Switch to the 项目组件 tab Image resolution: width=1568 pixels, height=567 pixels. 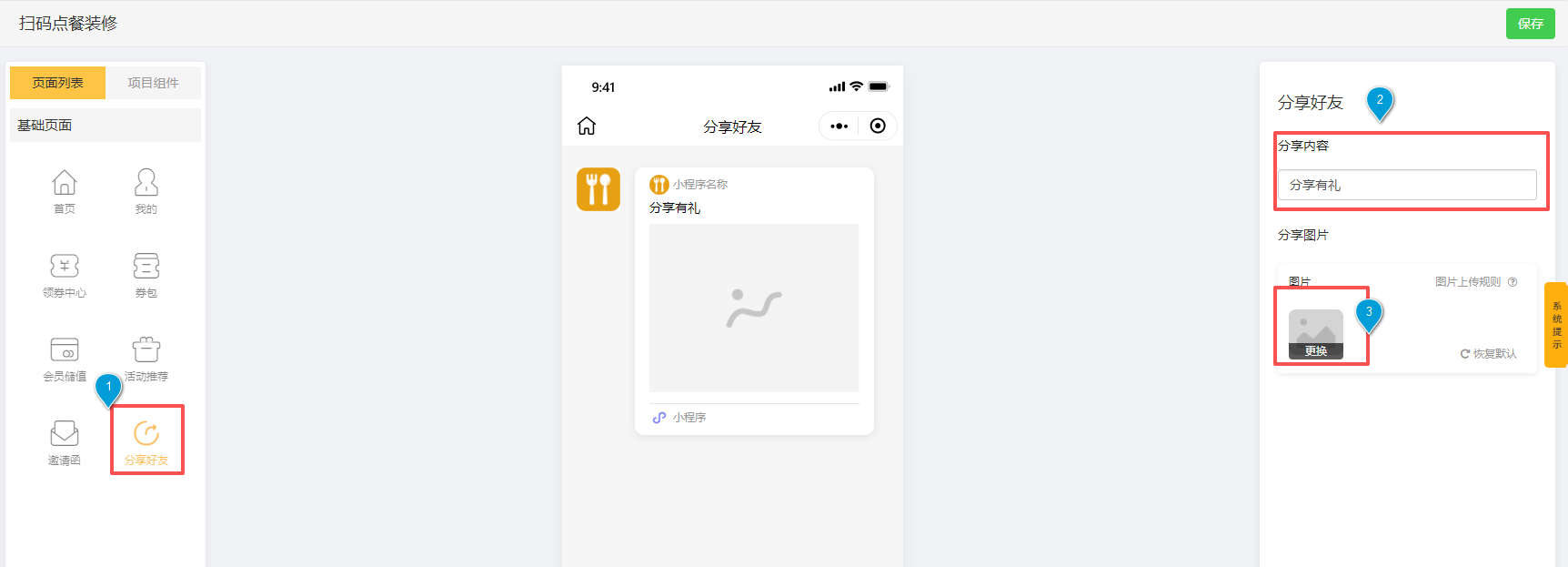(x=153, y=83)
